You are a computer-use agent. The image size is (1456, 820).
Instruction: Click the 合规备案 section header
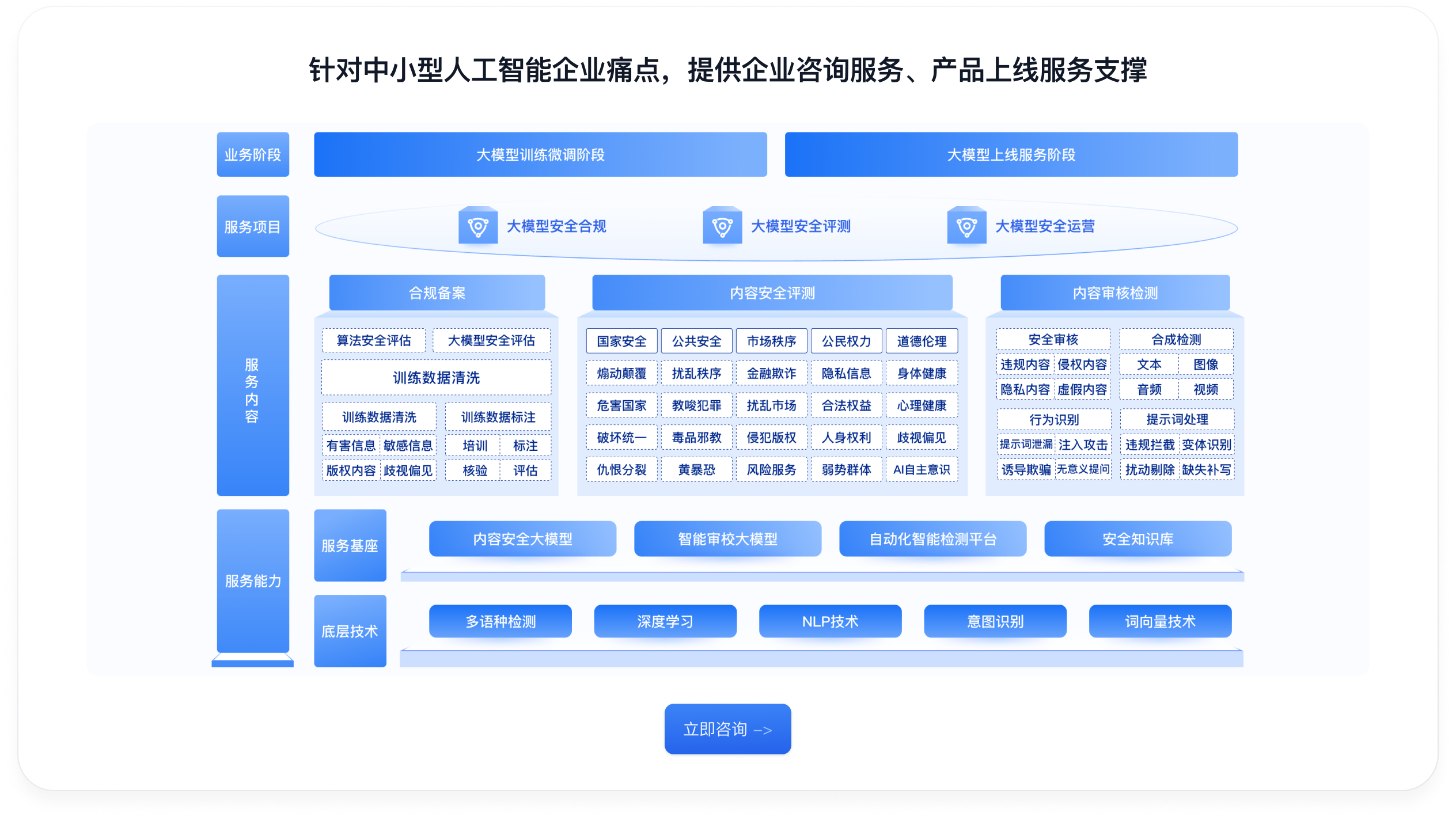point(437,293)
